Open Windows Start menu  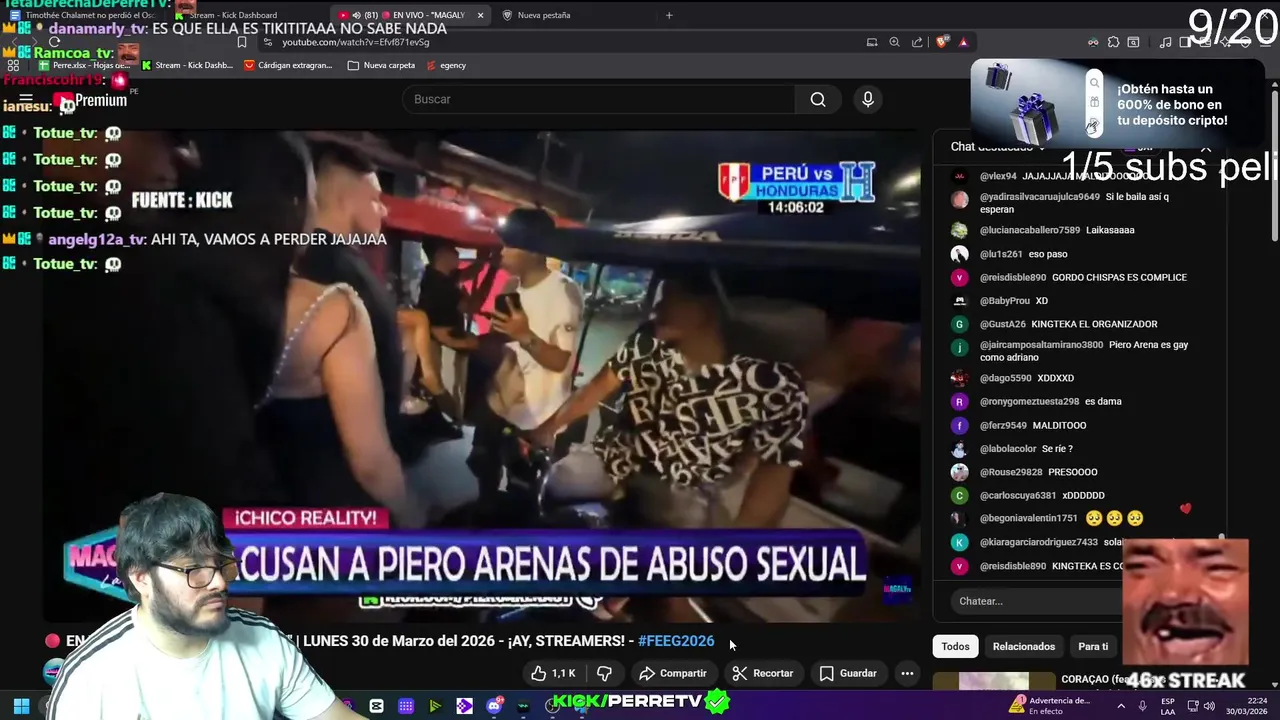click(21, 706)
